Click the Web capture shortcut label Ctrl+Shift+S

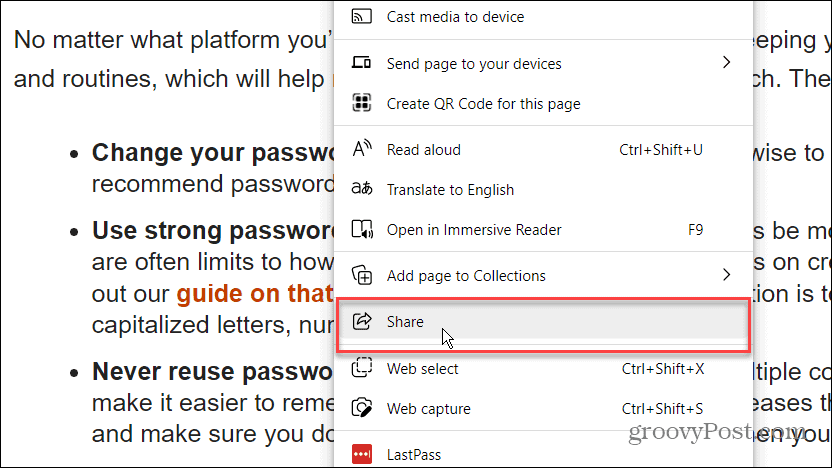(662, 409)
